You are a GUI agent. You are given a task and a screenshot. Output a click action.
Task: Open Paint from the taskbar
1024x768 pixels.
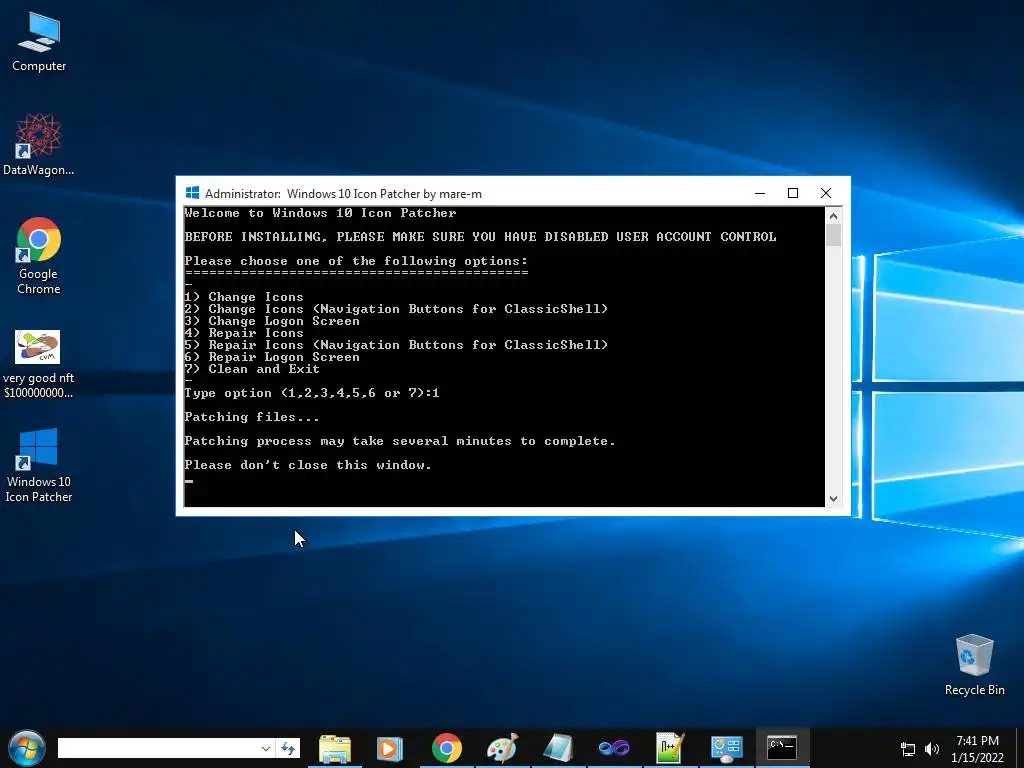(x=502, y=748)
